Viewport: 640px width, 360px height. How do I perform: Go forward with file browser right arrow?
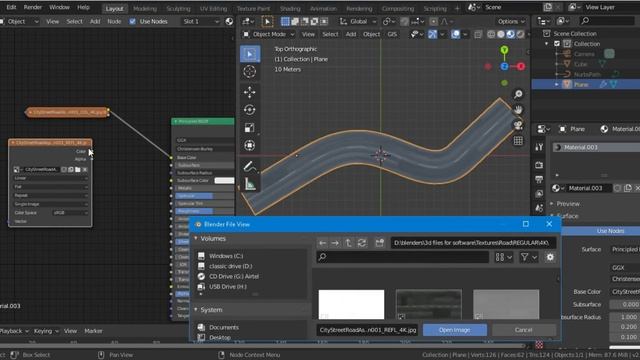tap(335, 243)
